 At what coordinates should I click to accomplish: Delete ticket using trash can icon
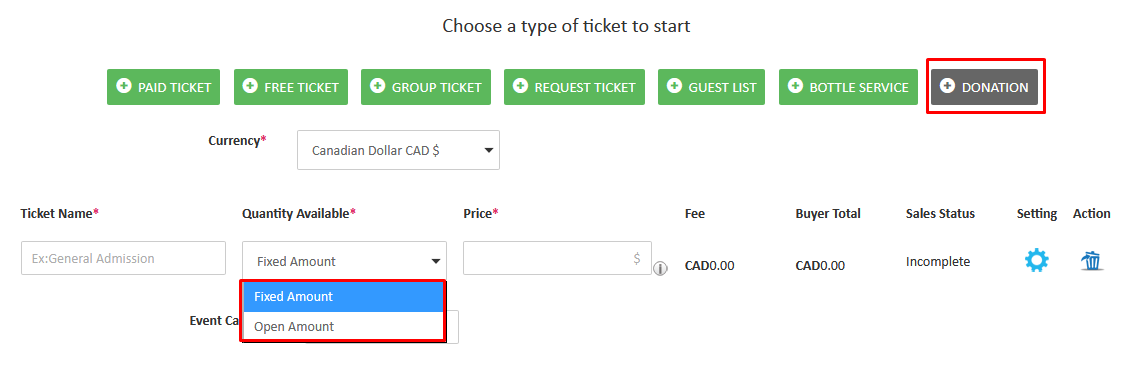click(x=1091, y=260)
